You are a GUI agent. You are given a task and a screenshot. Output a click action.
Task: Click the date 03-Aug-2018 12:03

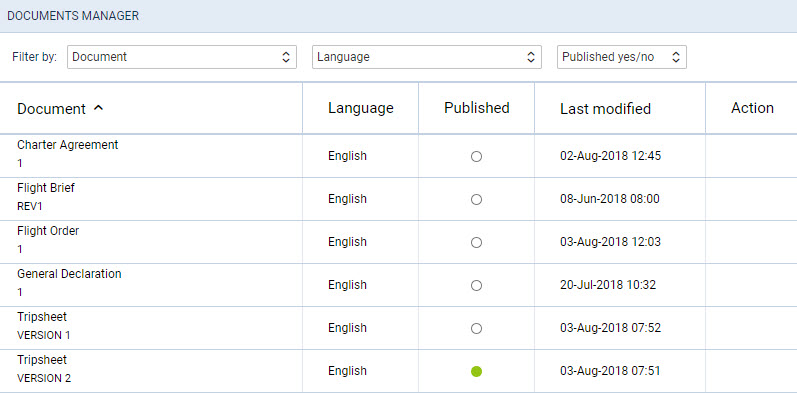pos(610,242)
